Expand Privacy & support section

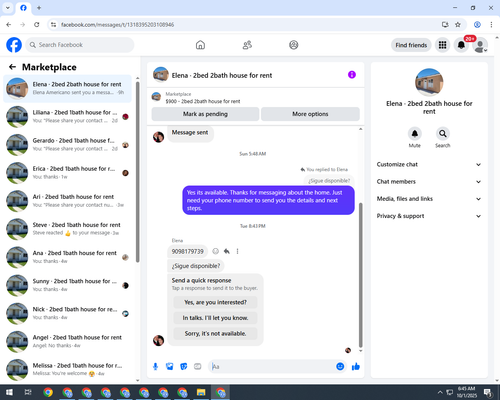pos(429,216)
